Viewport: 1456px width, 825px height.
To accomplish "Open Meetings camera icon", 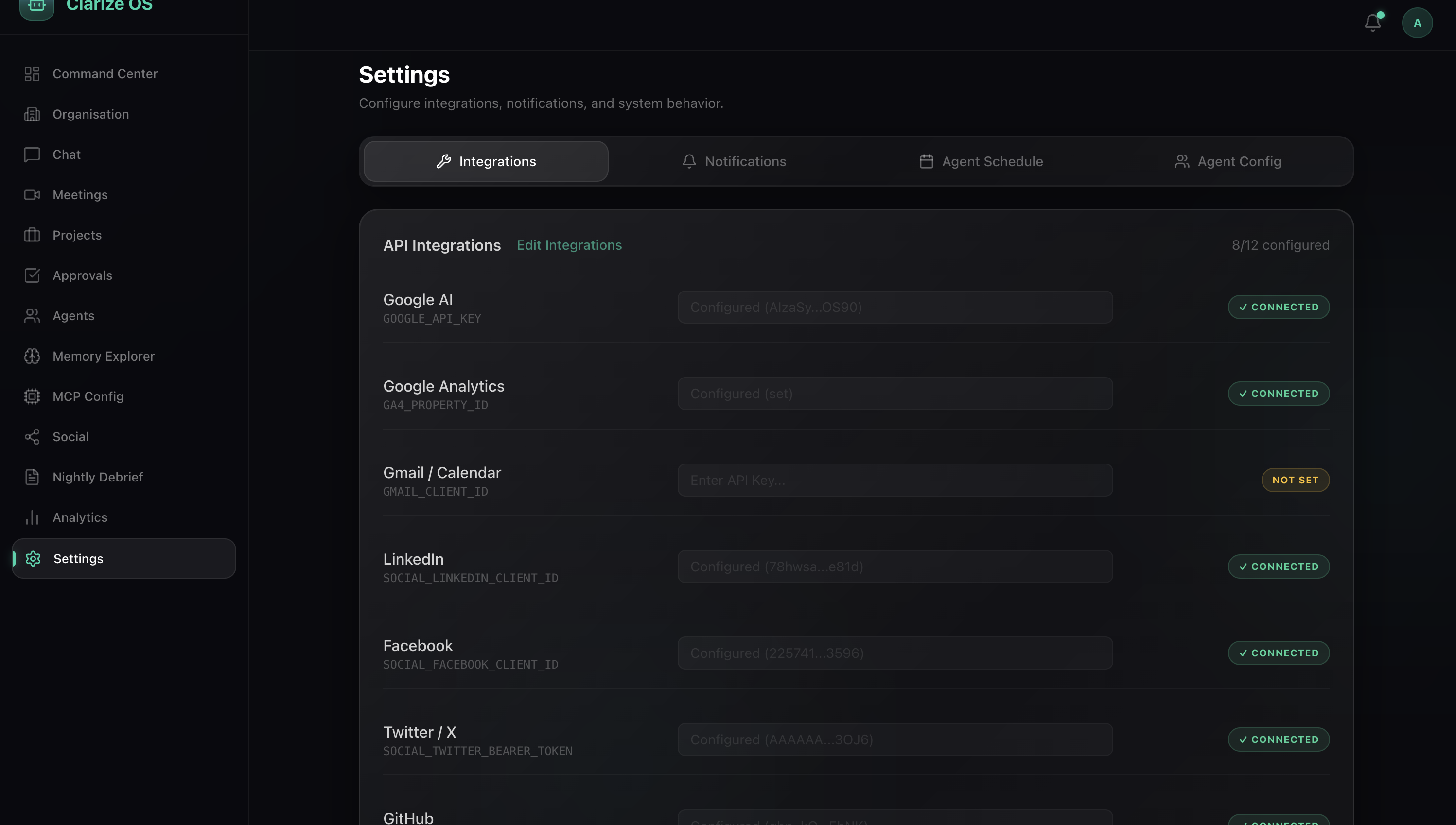I will pyautogui.click(x=32, y=195).
